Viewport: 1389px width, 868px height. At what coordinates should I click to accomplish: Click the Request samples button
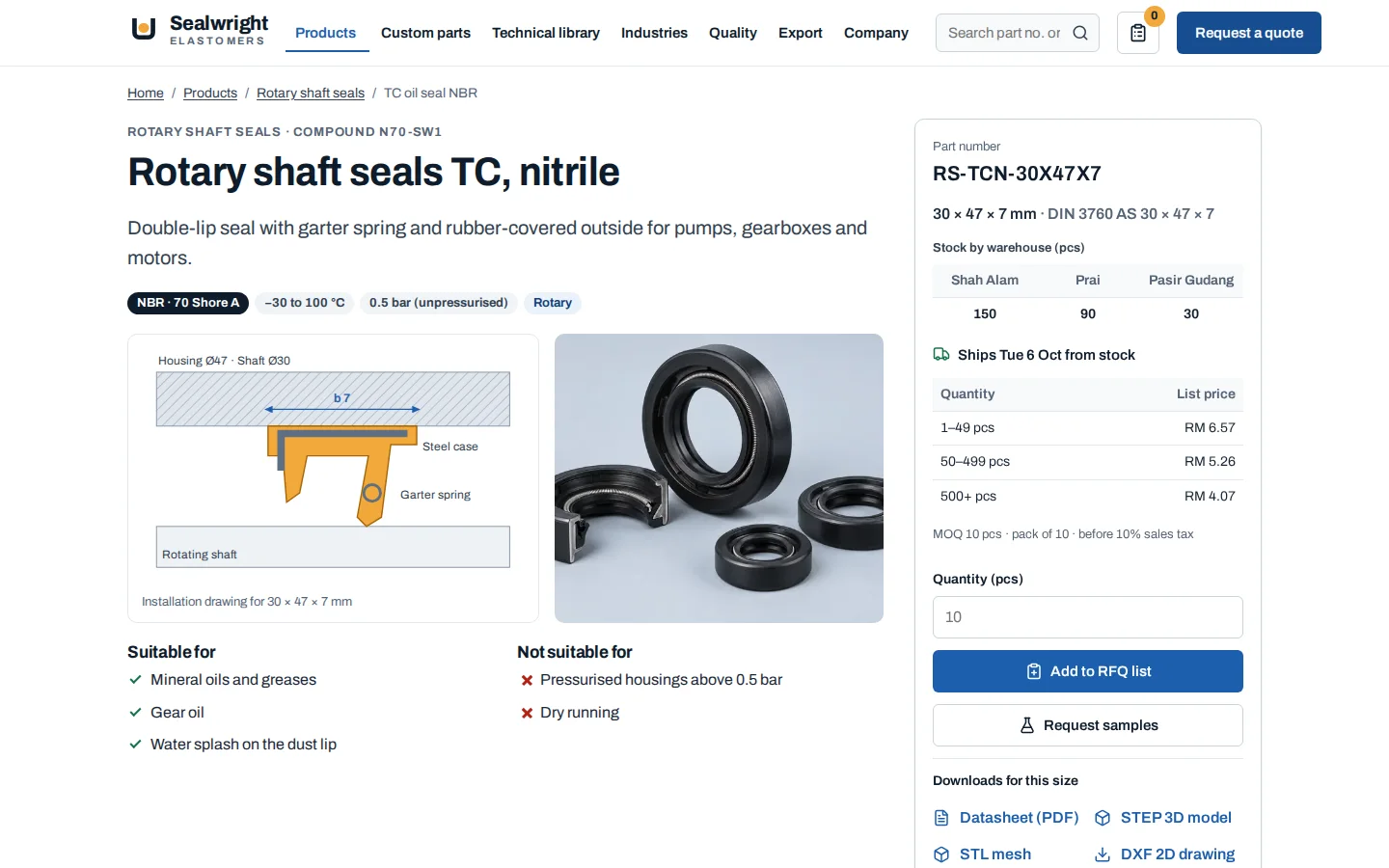1088,725
